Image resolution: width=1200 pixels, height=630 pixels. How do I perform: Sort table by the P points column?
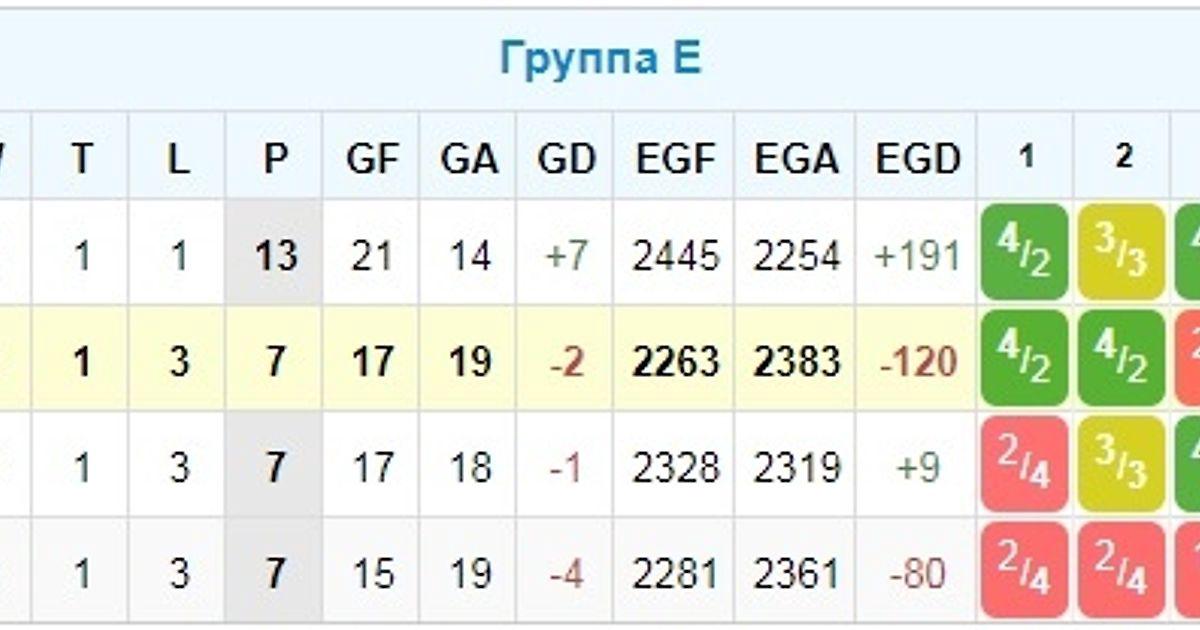[x=274, y=158]
